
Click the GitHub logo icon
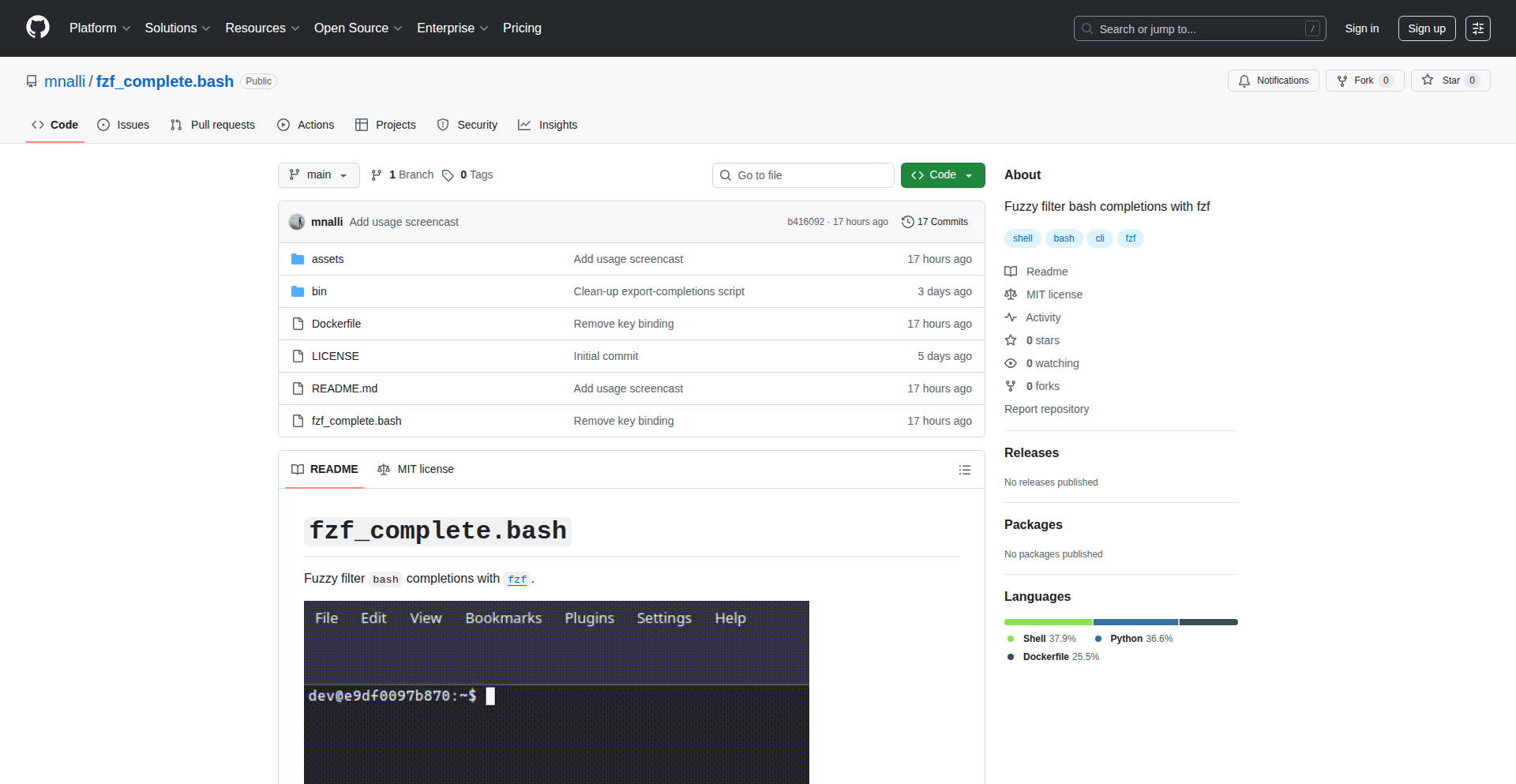pyautogui.click(x=38, y=28)
